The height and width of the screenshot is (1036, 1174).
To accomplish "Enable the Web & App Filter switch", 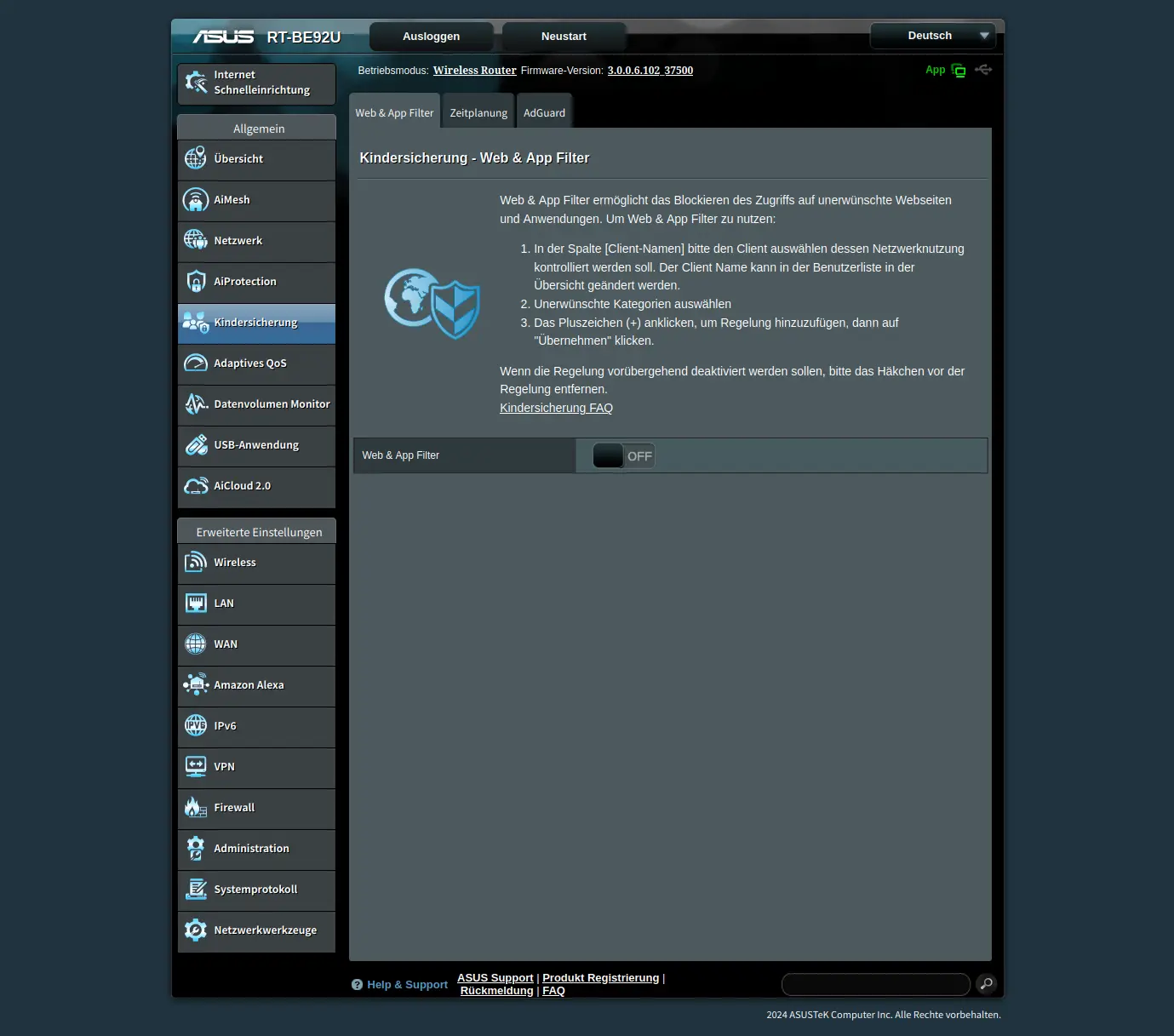I will (623, 456).
